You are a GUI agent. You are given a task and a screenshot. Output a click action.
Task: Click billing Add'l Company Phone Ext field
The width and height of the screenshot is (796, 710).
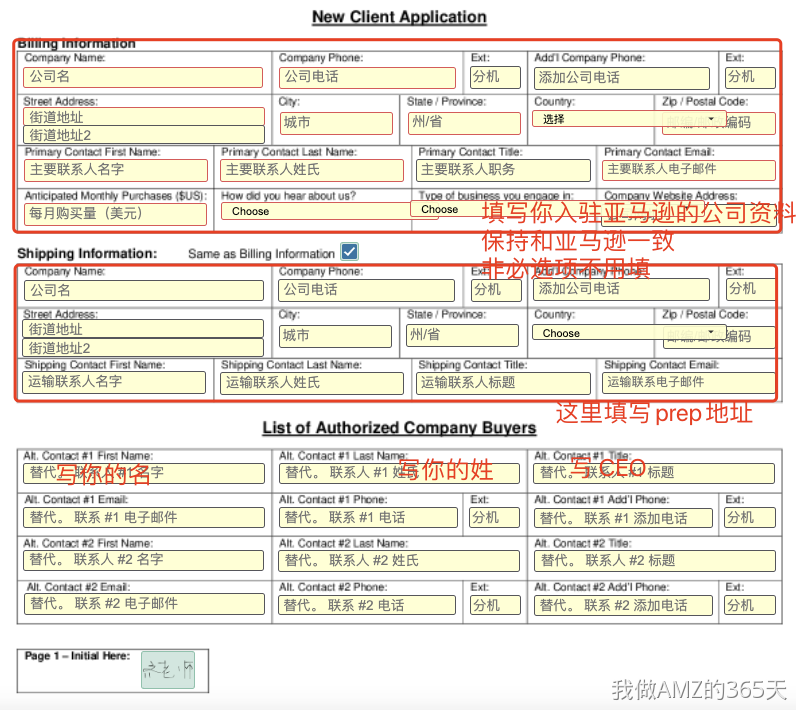click(x=750, y=78)
